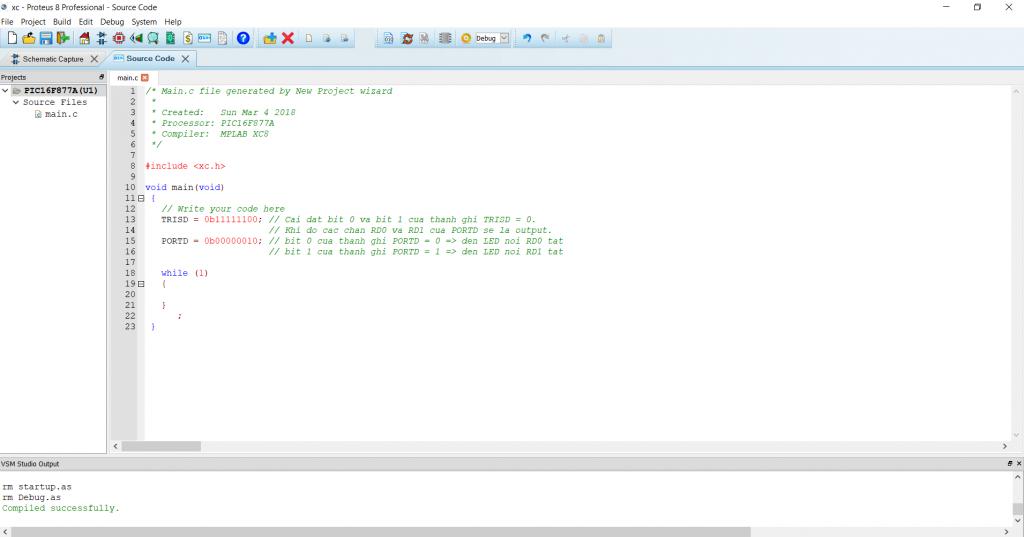This screenshot has width=1024, height=537.
Task: Close the VSM Studio Output panel
Action: coord(1019,464)
